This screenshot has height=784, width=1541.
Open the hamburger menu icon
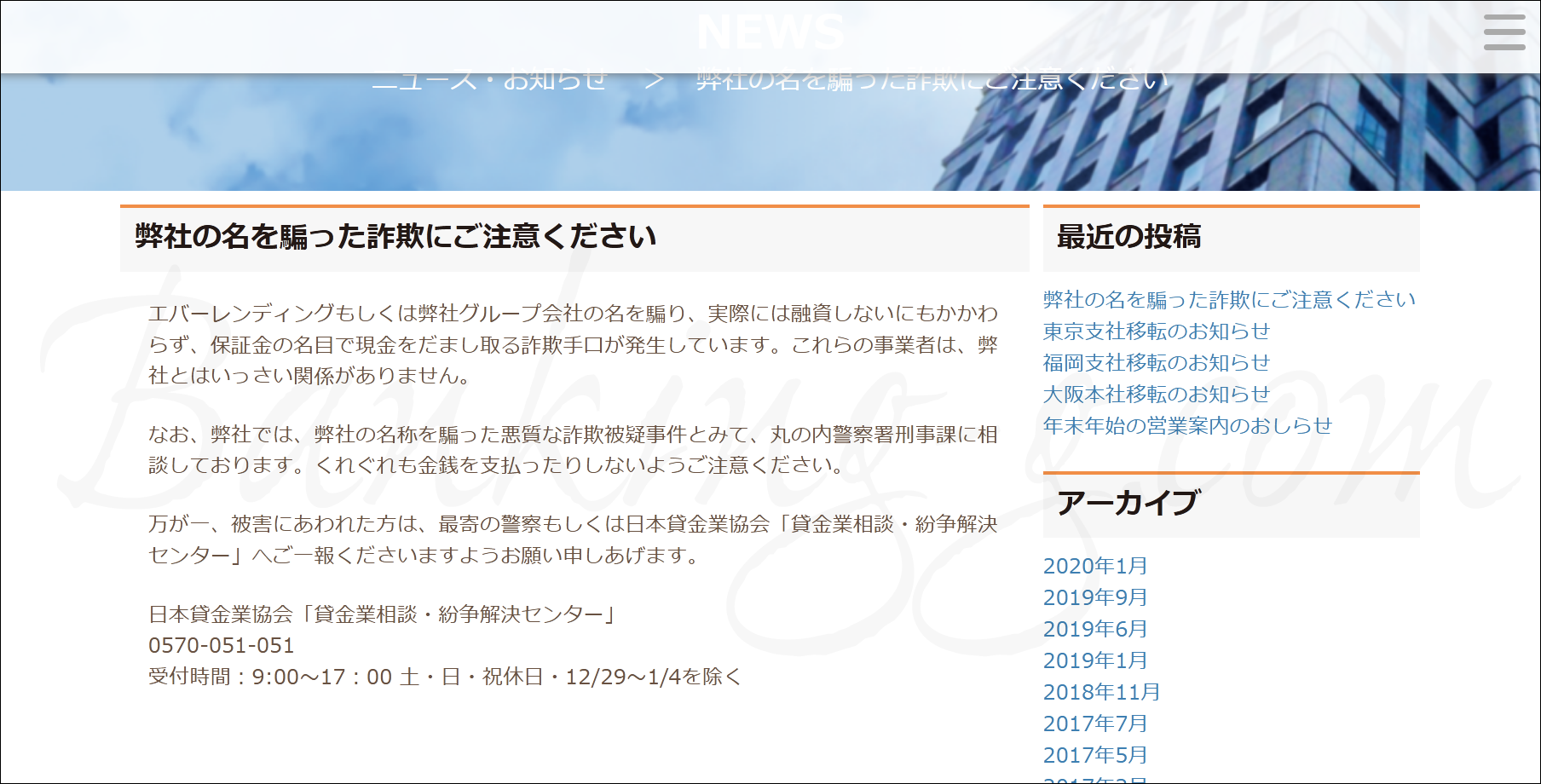coord(1504,32)
